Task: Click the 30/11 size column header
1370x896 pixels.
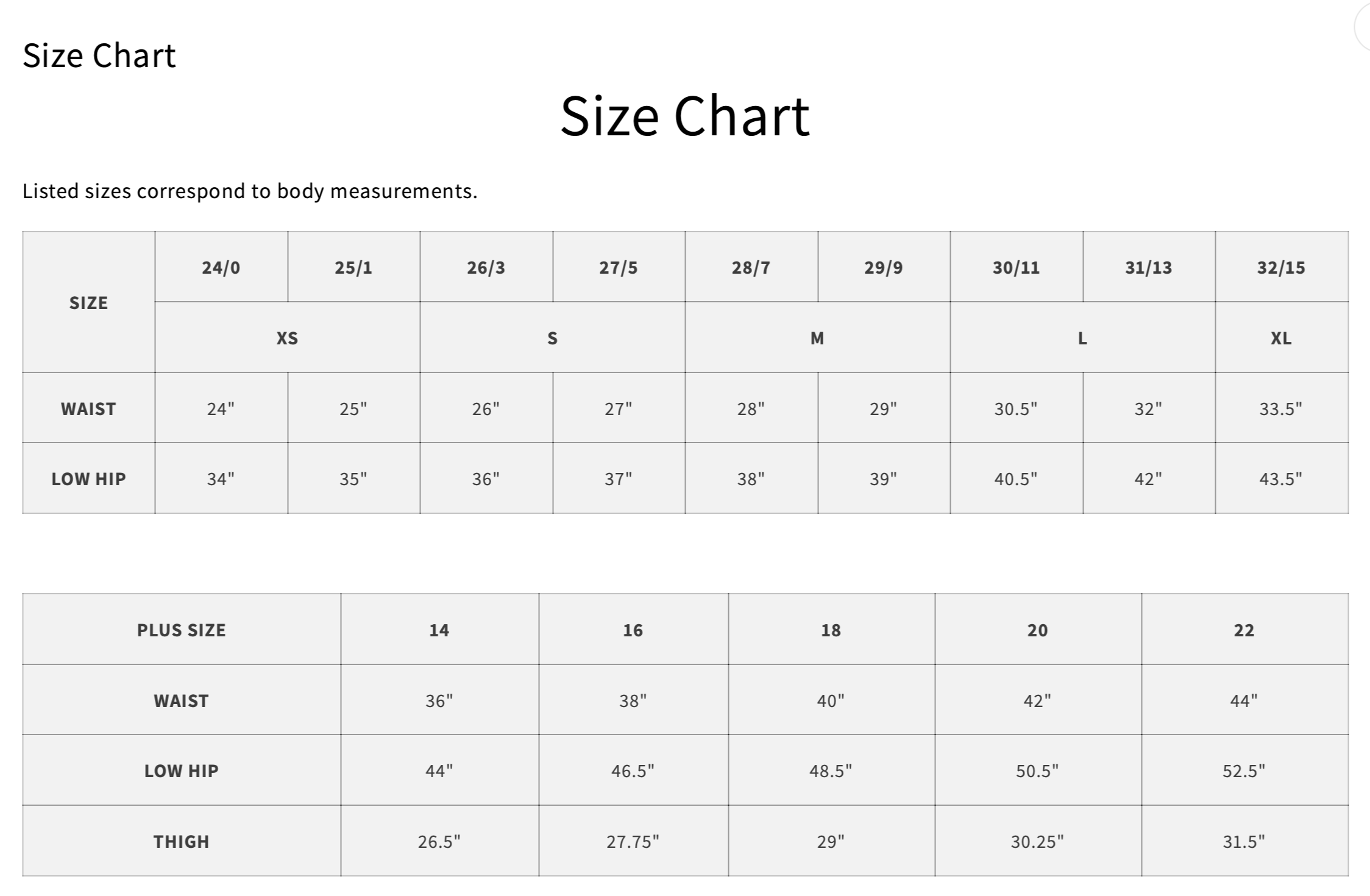Action: pos(1016,267)
